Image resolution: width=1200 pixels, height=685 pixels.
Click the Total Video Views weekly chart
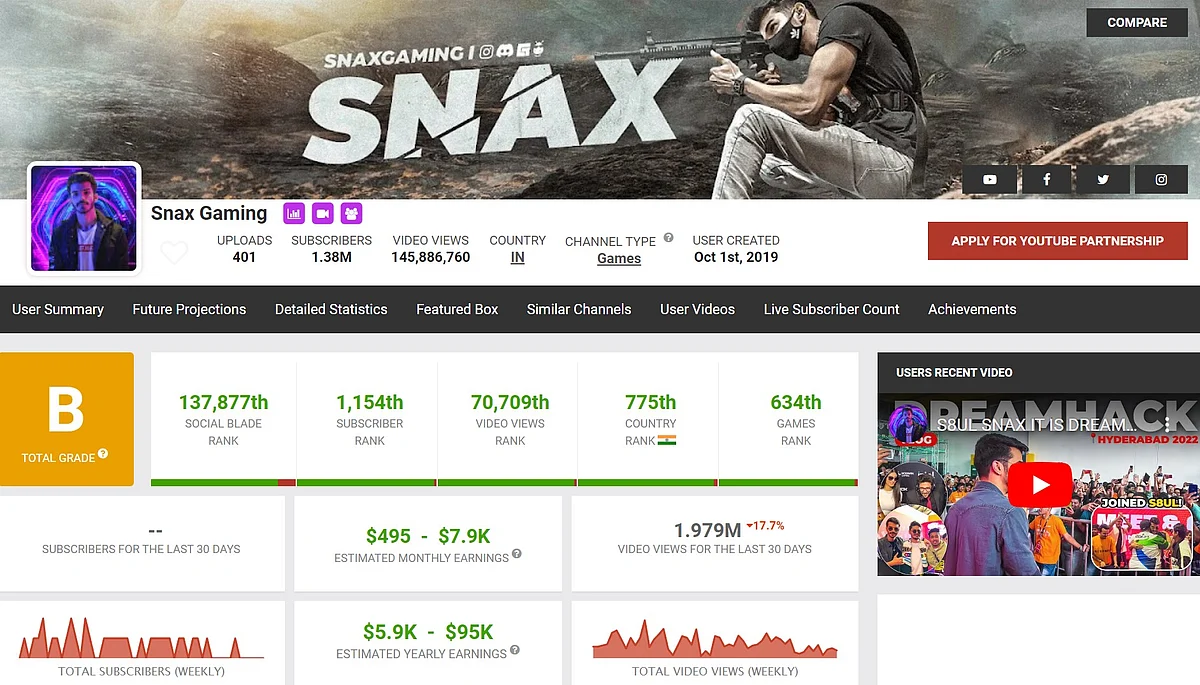(715, 638)
